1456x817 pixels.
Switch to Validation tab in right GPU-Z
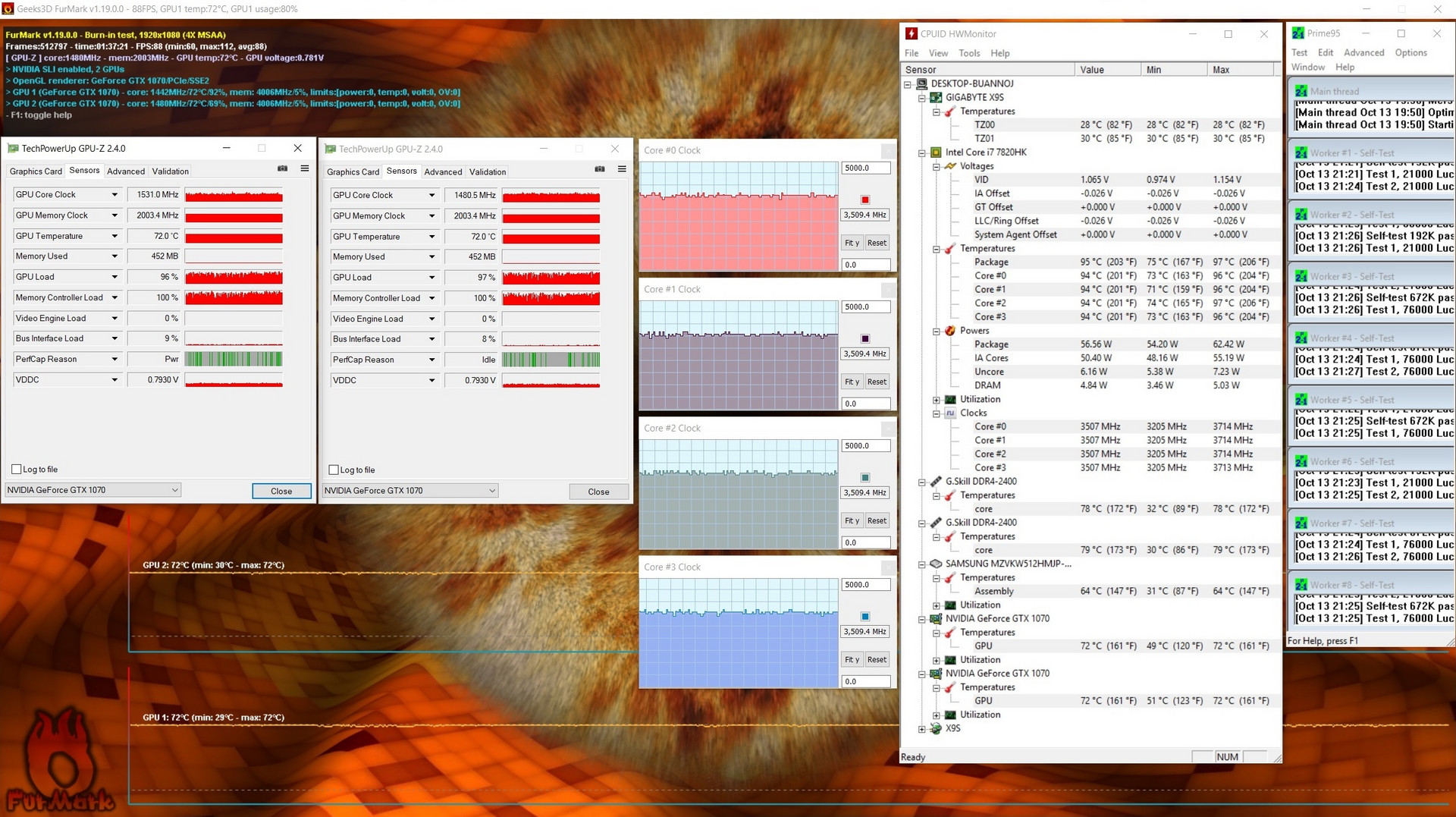488,172
